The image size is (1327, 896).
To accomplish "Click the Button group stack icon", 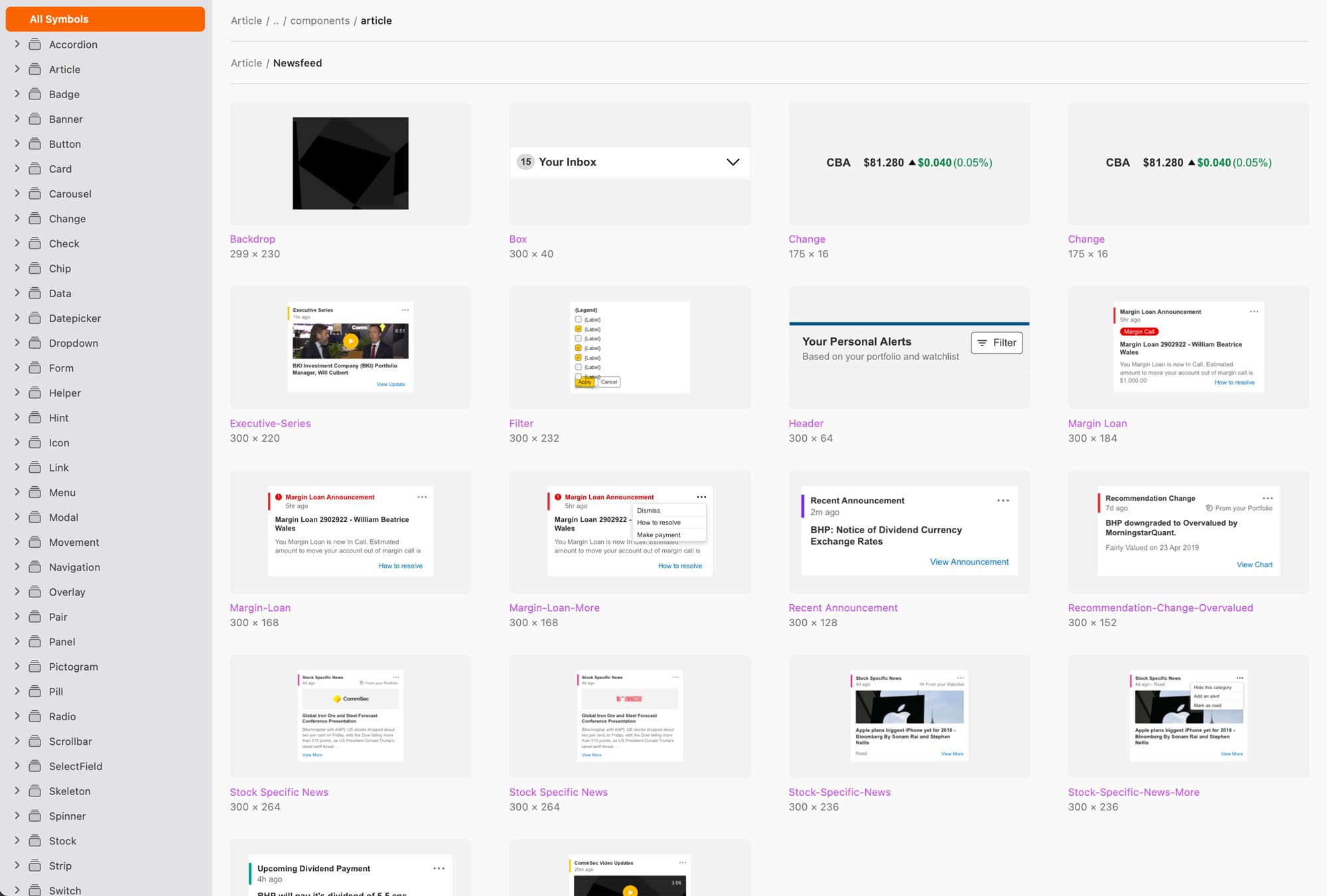I will tap(35, 144).
